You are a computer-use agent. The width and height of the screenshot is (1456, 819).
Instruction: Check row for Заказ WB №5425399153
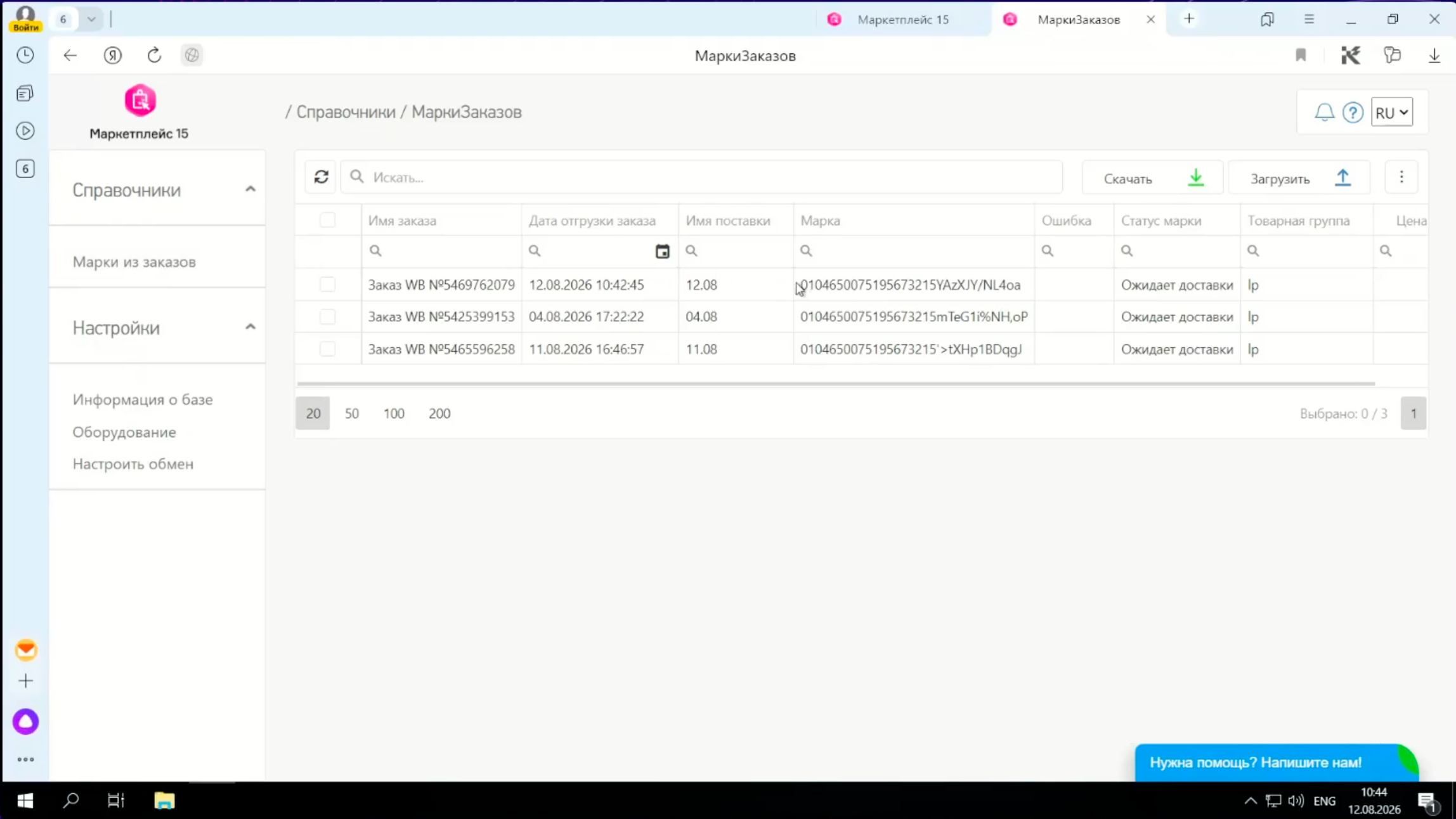point(327,316)
